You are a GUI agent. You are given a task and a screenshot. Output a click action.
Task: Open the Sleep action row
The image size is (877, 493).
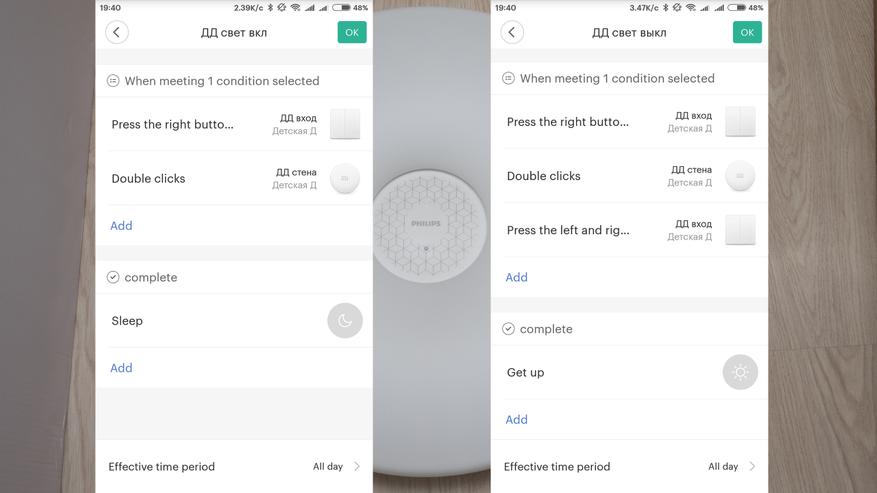tap(234, 321)
